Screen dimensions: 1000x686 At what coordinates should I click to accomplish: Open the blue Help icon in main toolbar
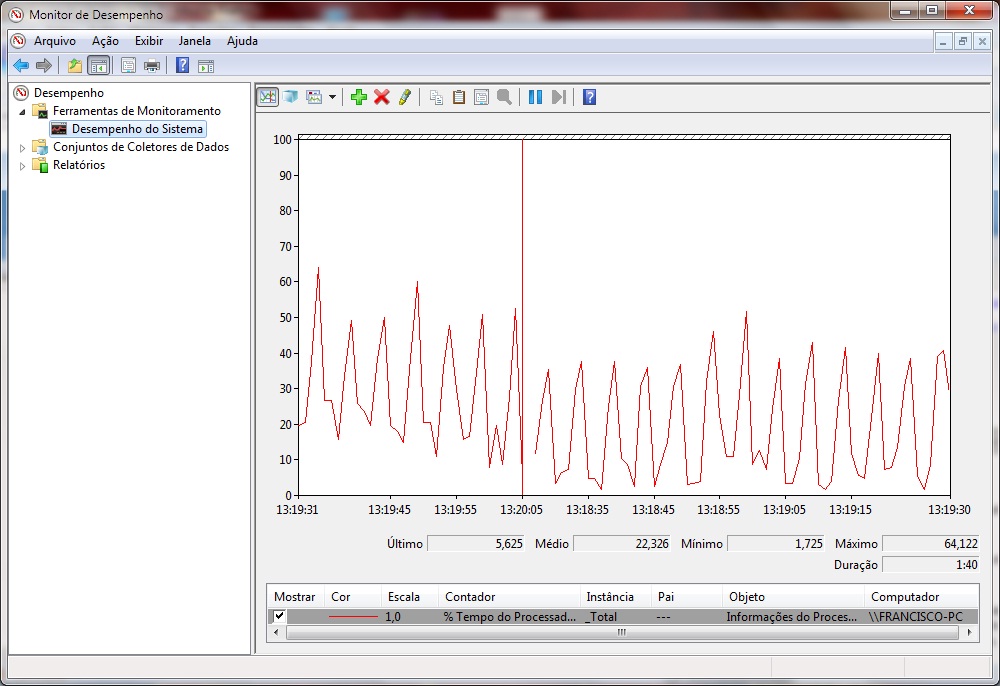[x=182, y=65]
